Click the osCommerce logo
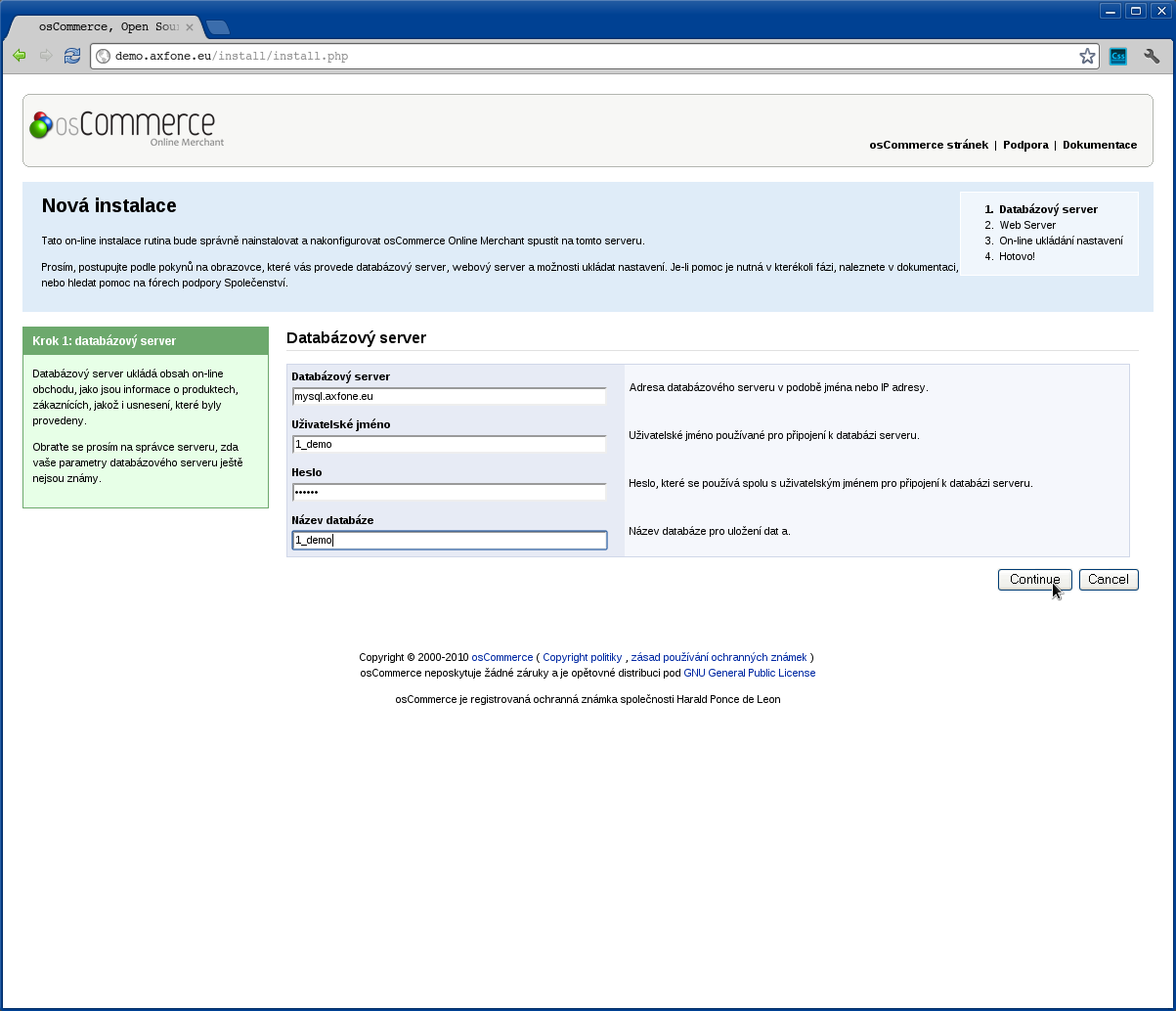This screenshot has width=1176, height=1011. [126, 128]
